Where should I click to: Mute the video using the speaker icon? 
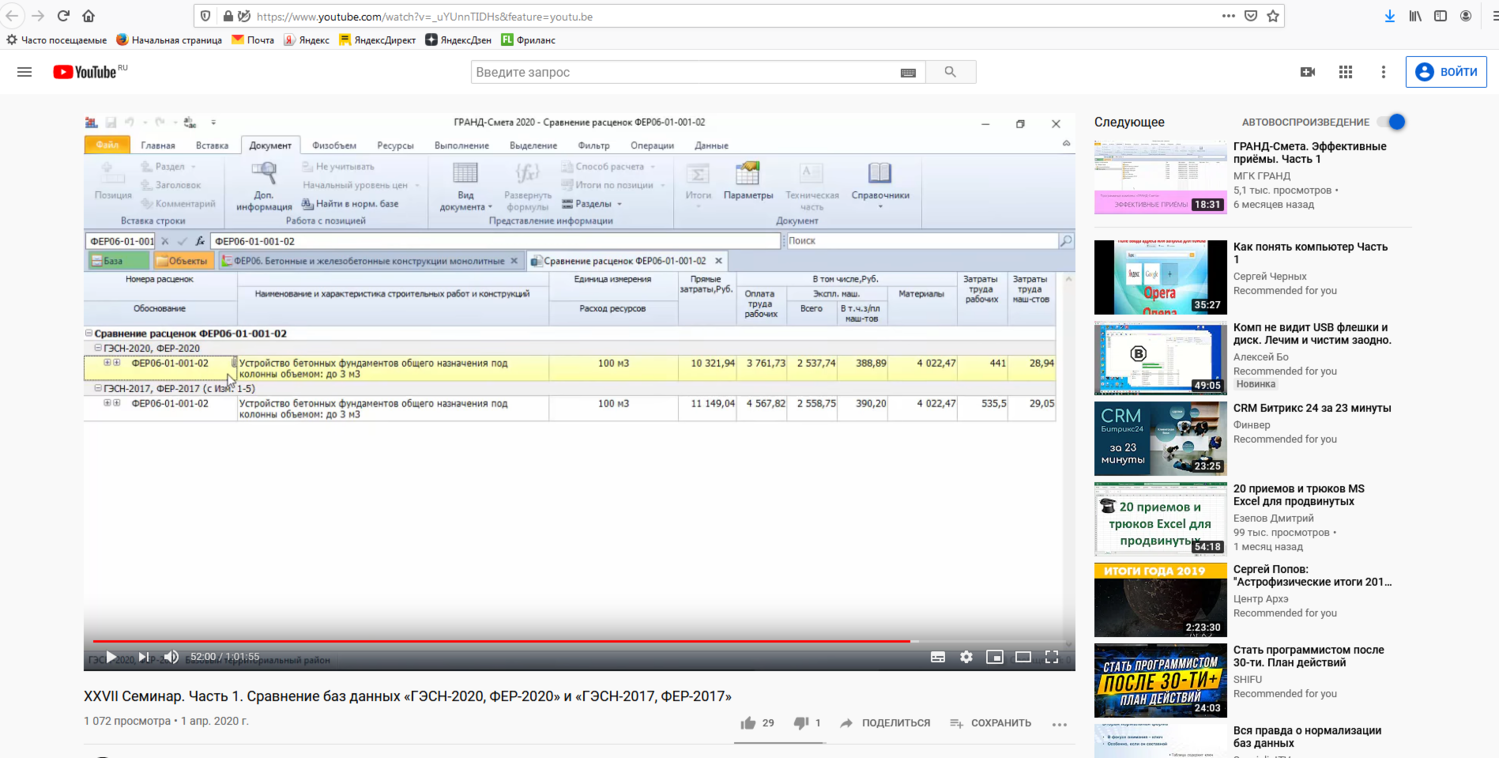(x=171, y=657)
